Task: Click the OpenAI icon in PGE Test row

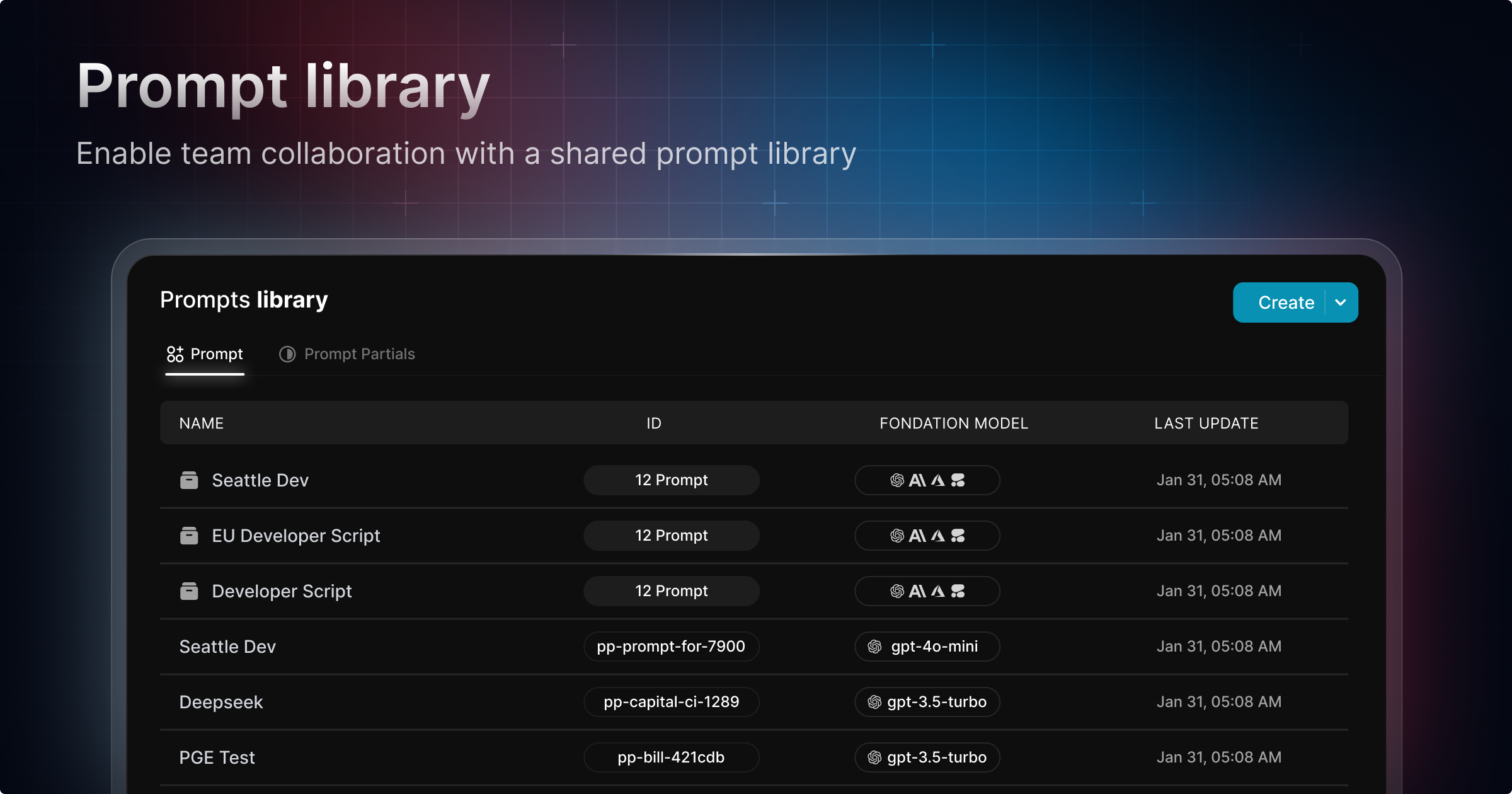Action: click(x=874, y=757)
